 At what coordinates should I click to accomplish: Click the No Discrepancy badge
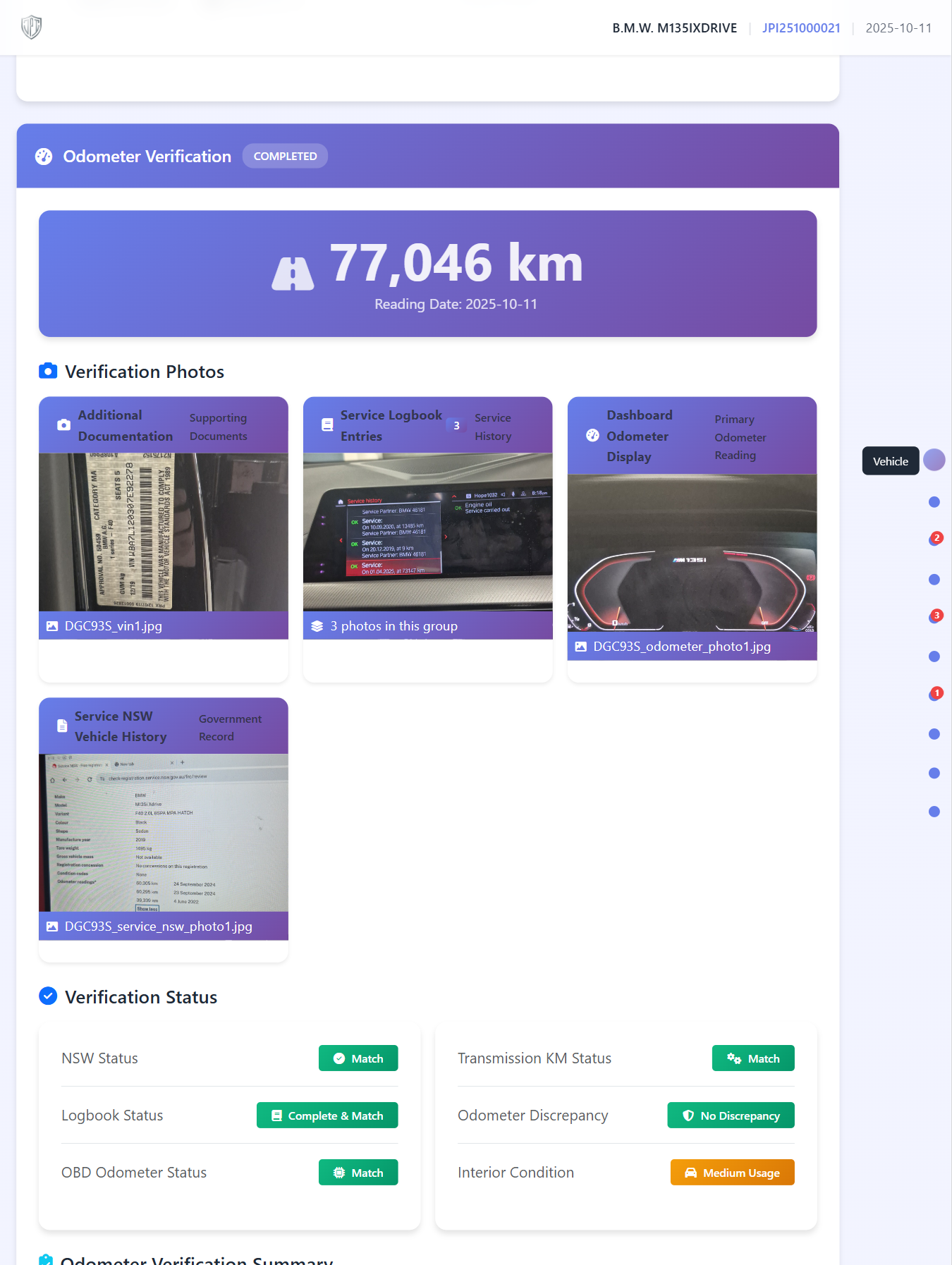(731, 1116)
